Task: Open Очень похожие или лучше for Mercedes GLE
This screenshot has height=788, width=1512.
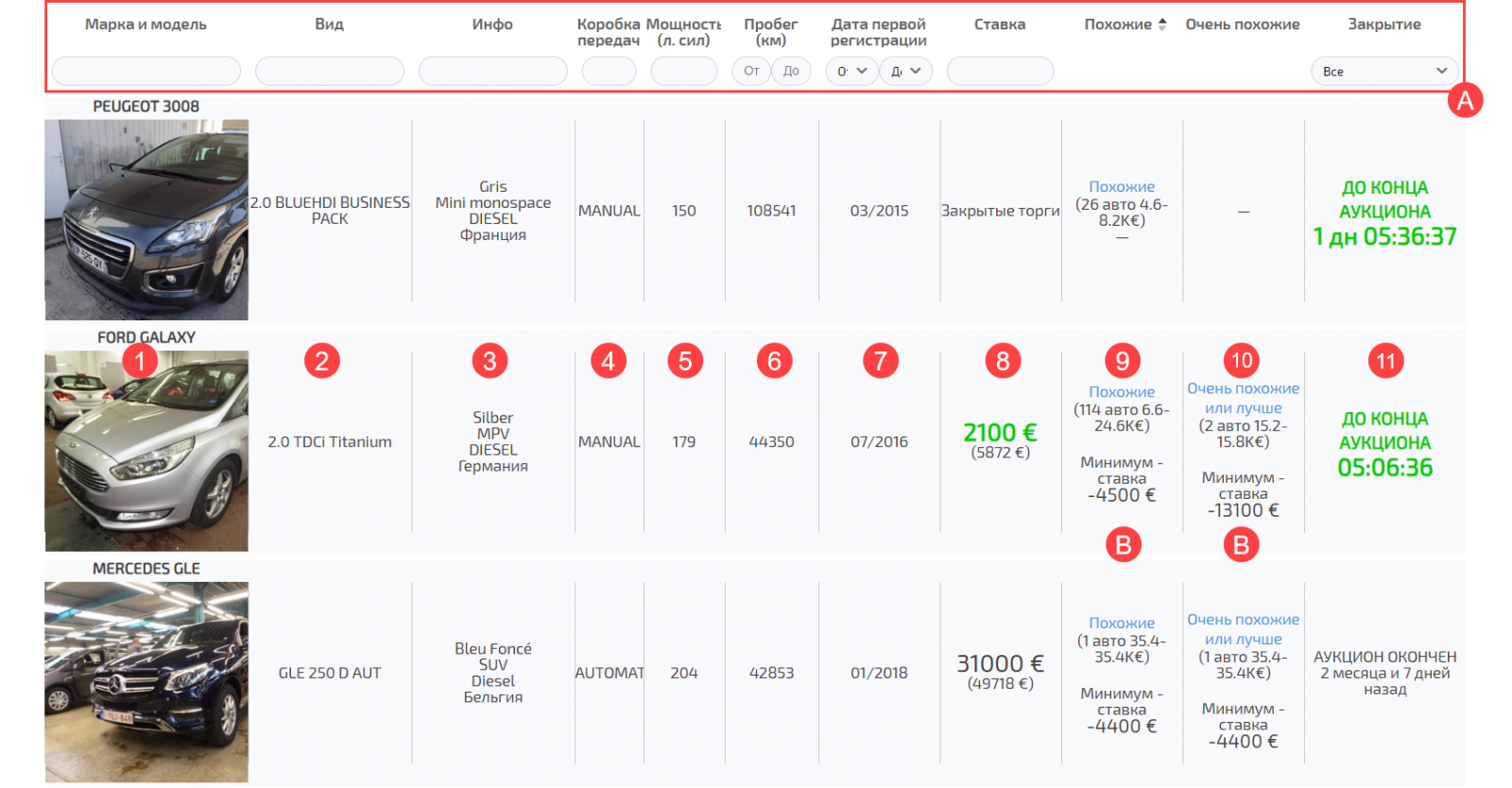Action: (x=1243, y=629)
